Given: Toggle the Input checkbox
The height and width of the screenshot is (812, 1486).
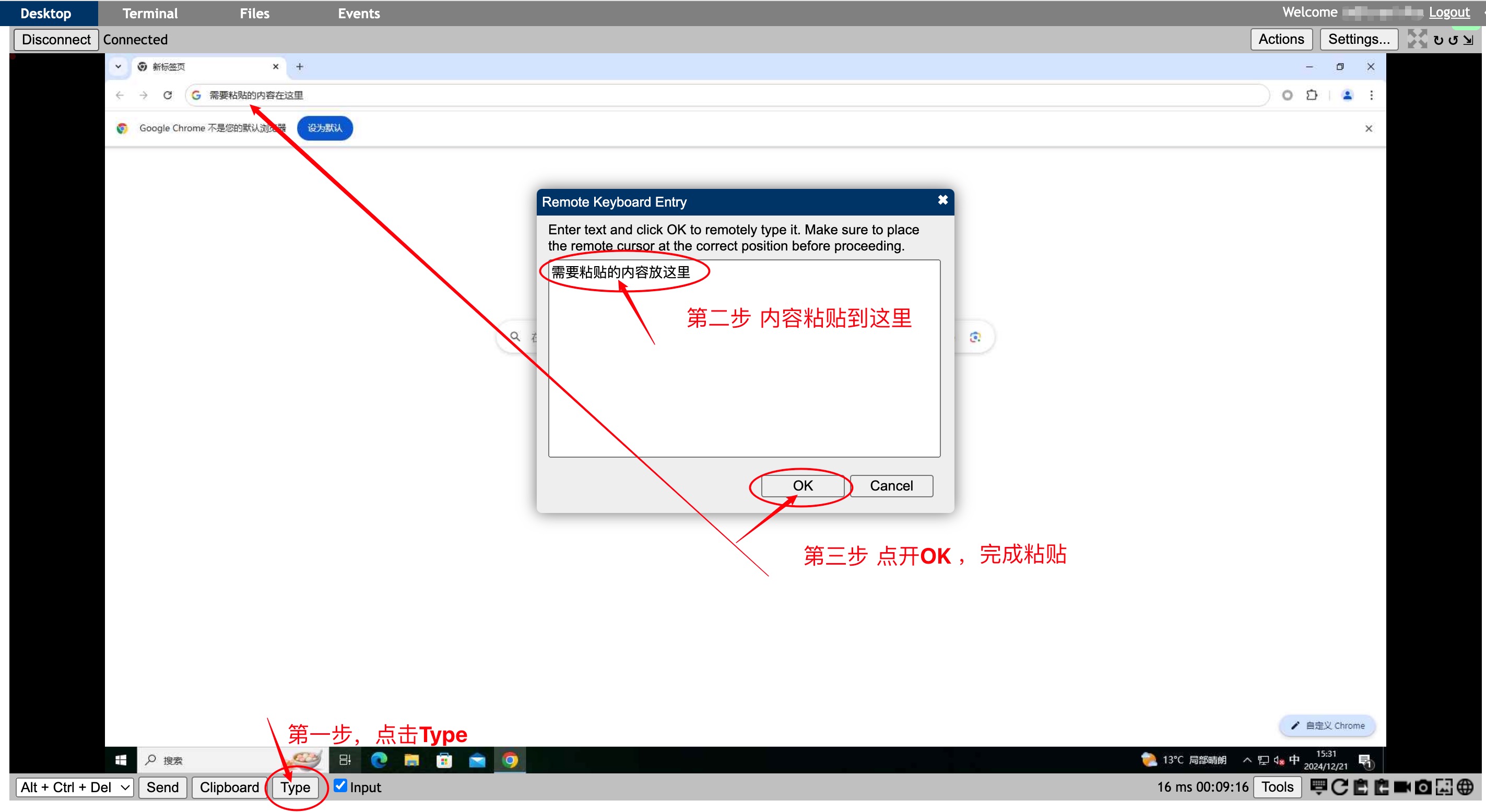Looking at the screenshot, I should [340, 785].
